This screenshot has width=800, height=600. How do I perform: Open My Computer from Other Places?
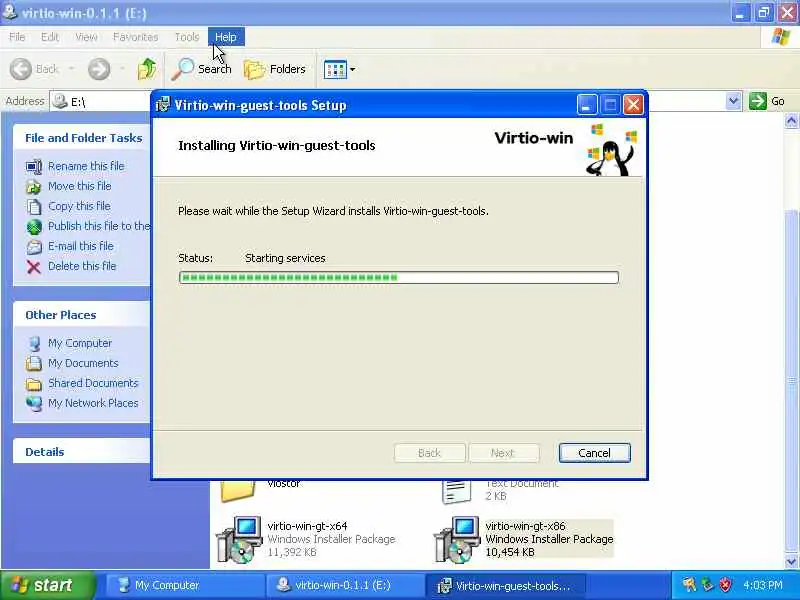click(x=80, y=343)
